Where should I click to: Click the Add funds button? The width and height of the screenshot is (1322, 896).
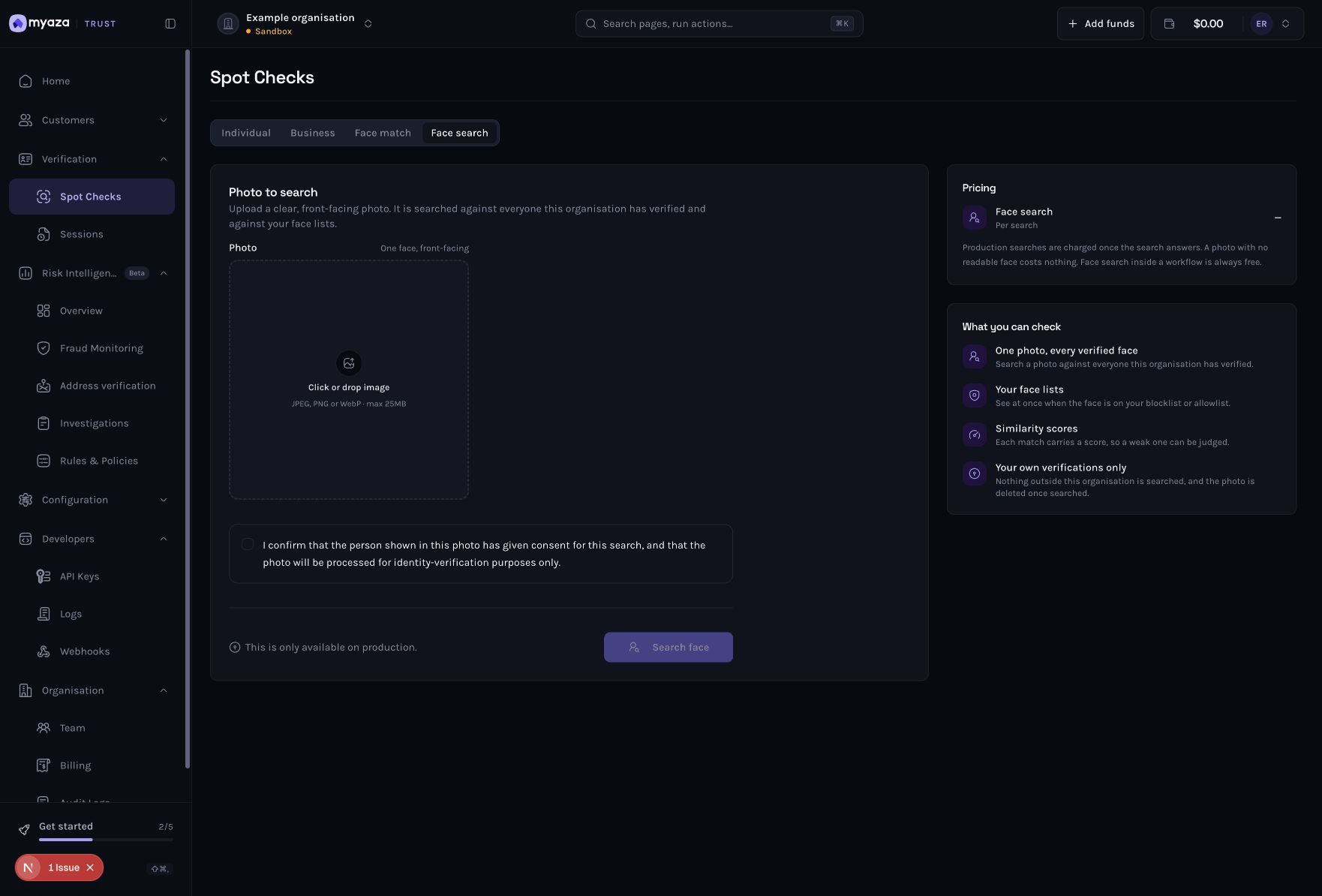point(1101,24)
